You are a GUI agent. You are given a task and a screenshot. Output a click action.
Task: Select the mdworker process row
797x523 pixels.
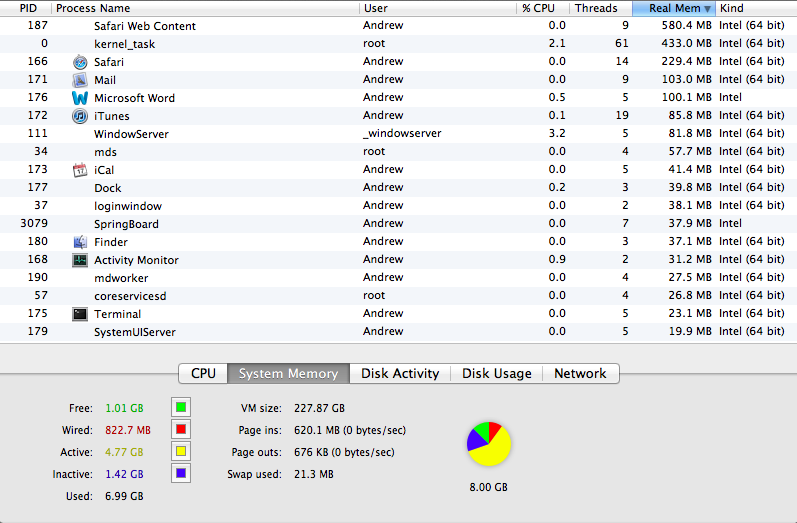point(398,278)
